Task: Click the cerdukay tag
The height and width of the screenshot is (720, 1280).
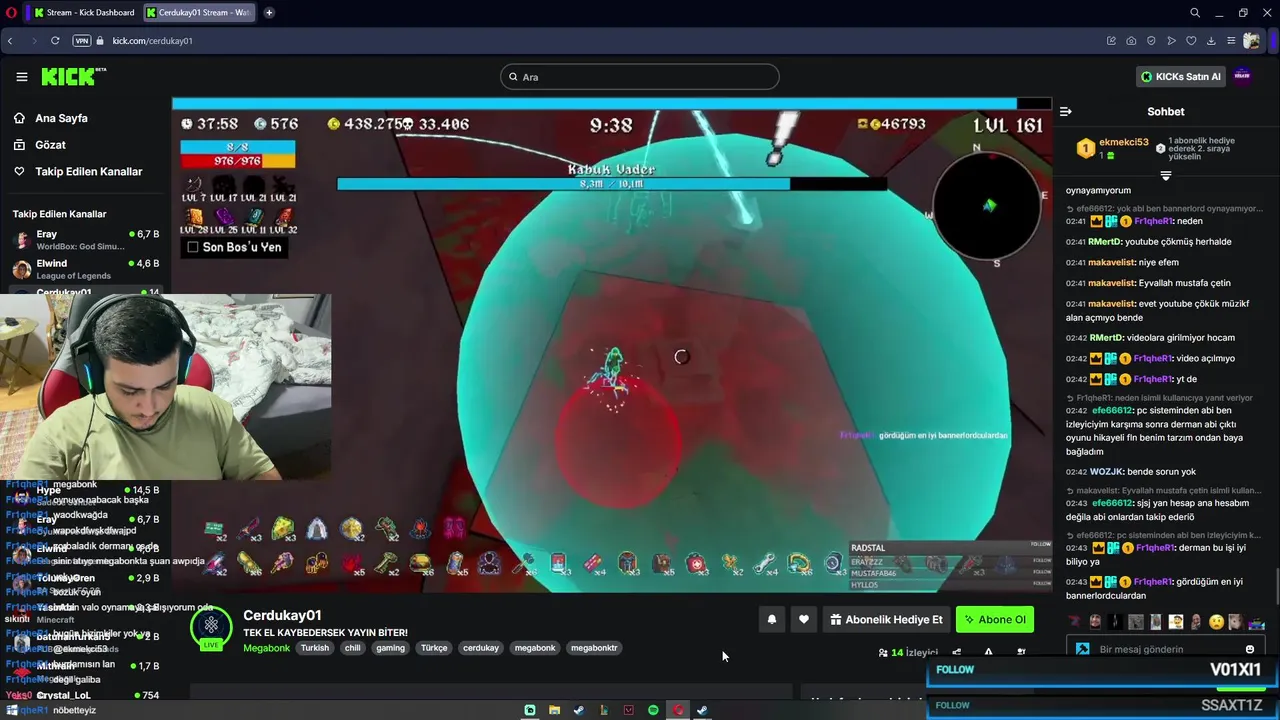Action: click(481, 648)
